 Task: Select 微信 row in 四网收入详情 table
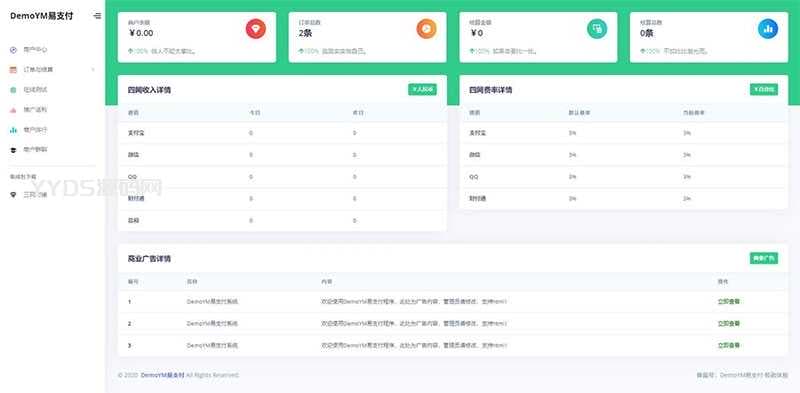pos(282,155)
